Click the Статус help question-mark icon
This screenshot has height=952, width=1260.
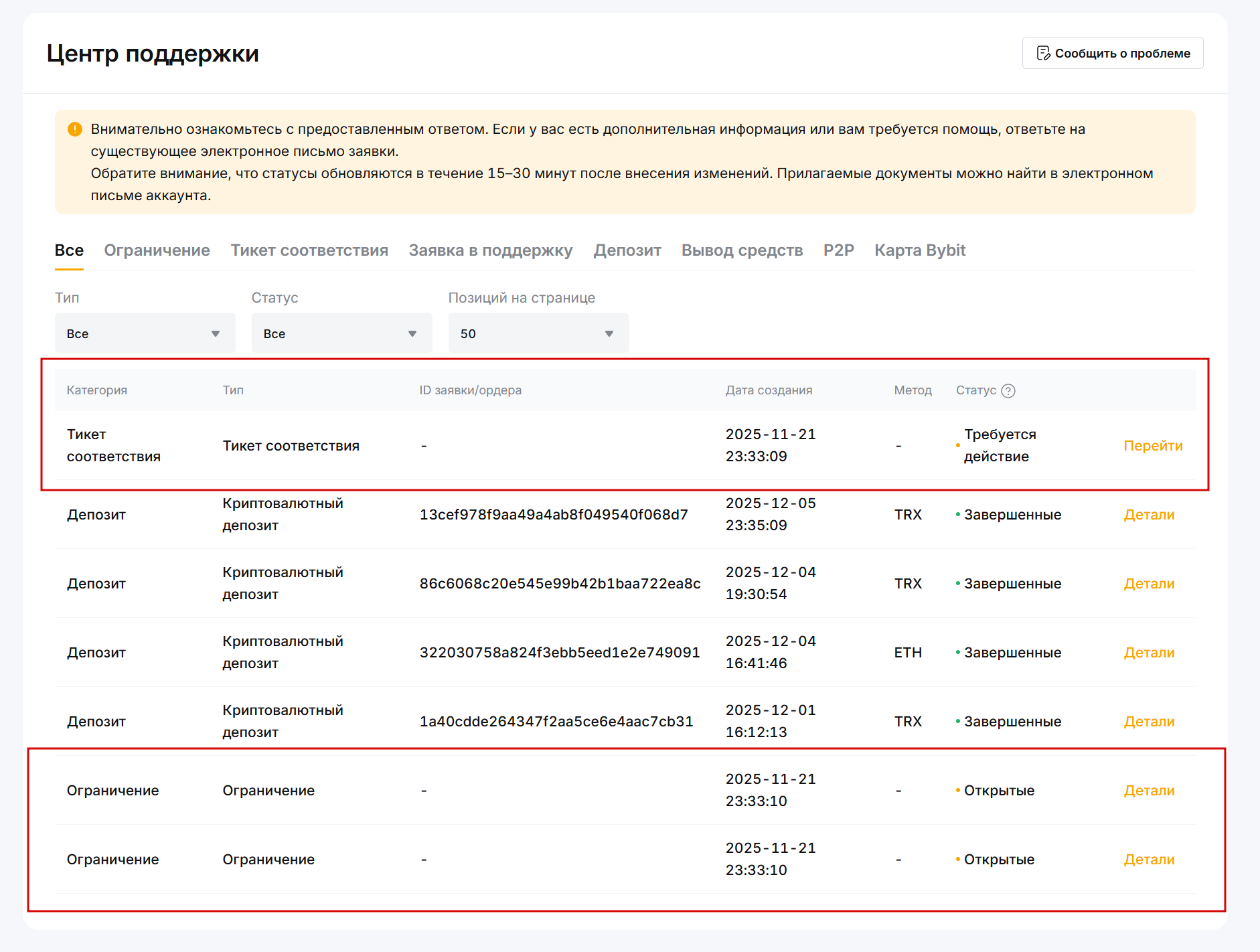1008,391
